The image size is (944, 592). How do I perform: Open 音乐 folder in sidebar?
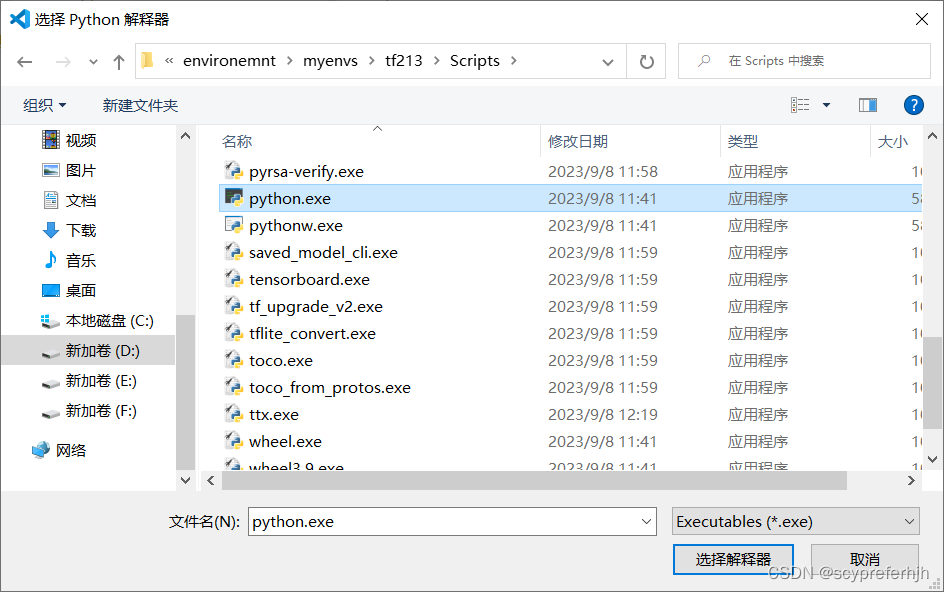point(69,260)
